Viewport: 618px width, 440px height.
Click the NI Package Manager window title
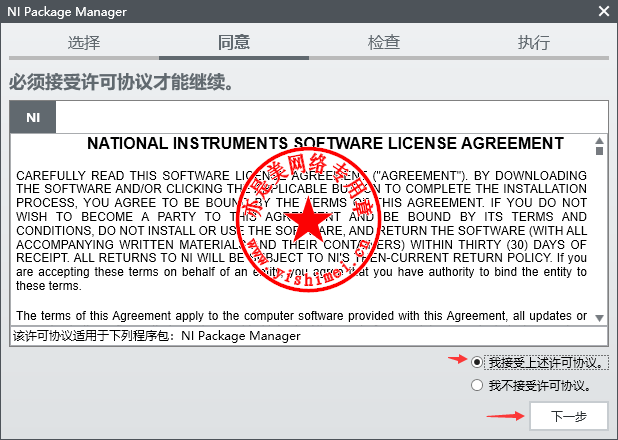tap(67, 12)
